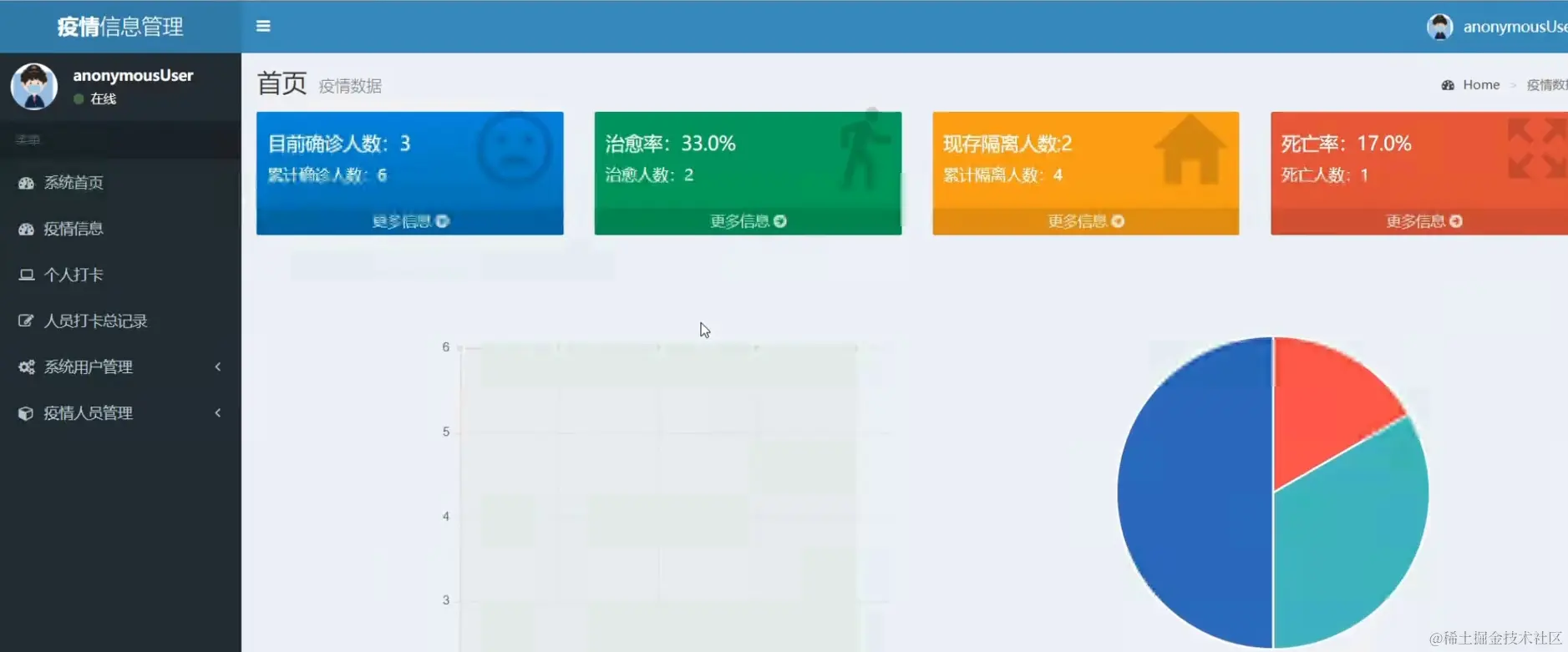Click the 累计确诊人数: 6 text
This screenshot has width=1568, height=652.
coord(327,175)
